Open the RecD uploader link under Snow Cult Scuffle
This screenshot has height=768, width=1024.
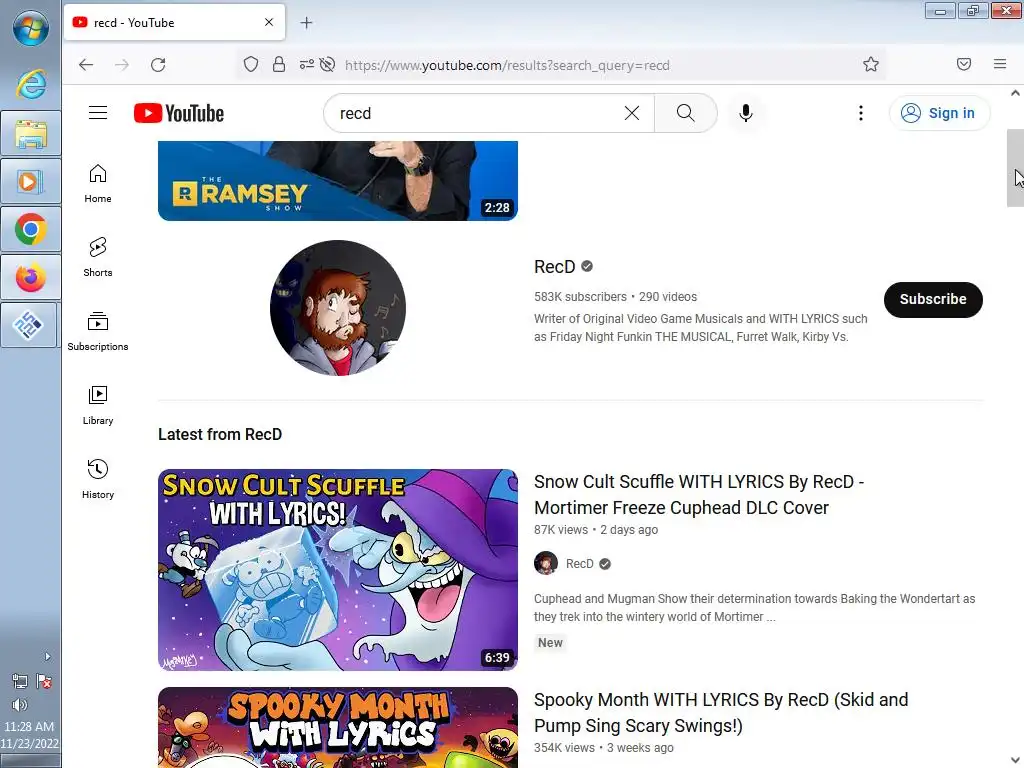[x=579, y=564]
